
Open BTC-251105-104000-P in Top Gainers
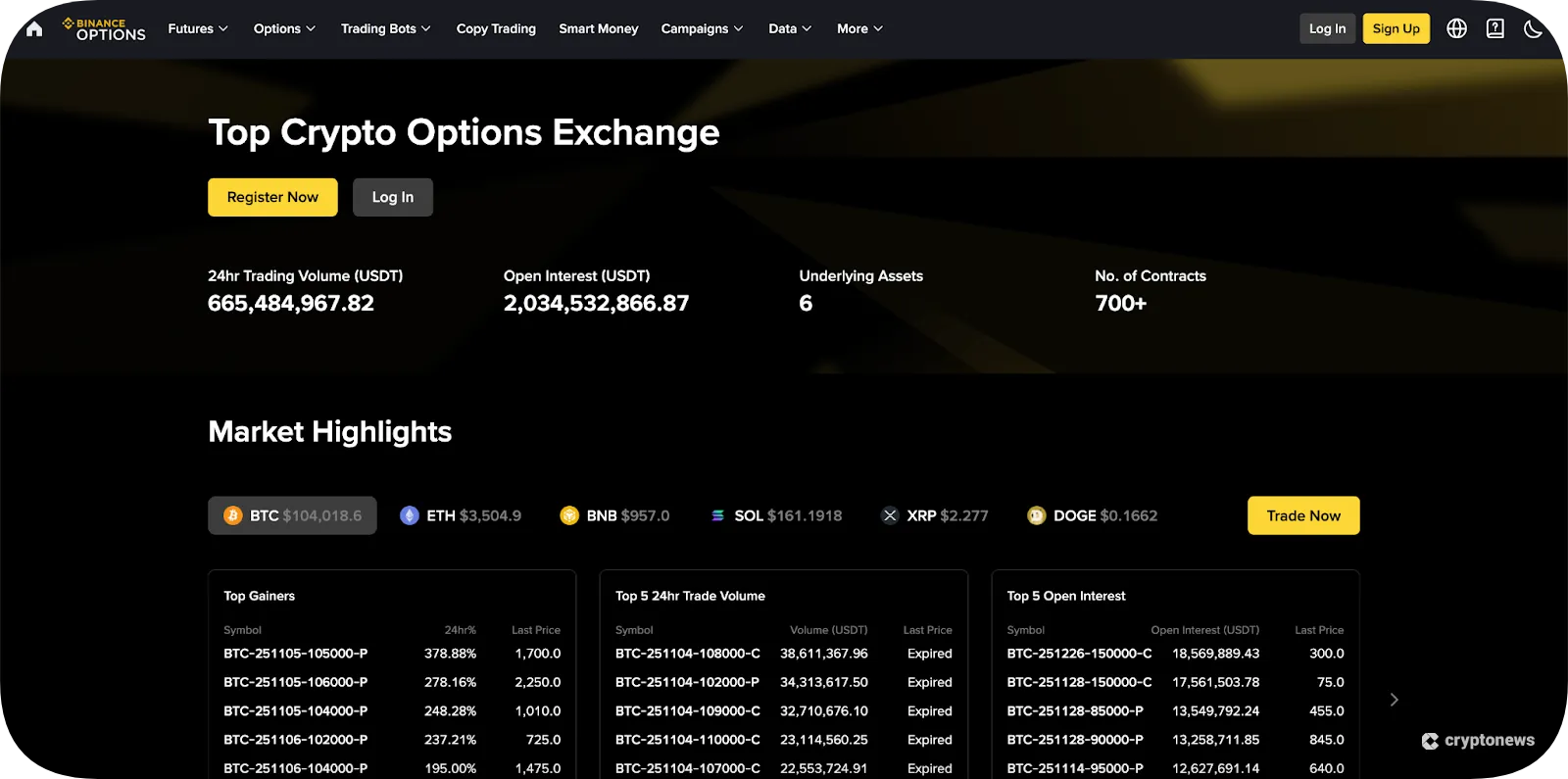392,711
